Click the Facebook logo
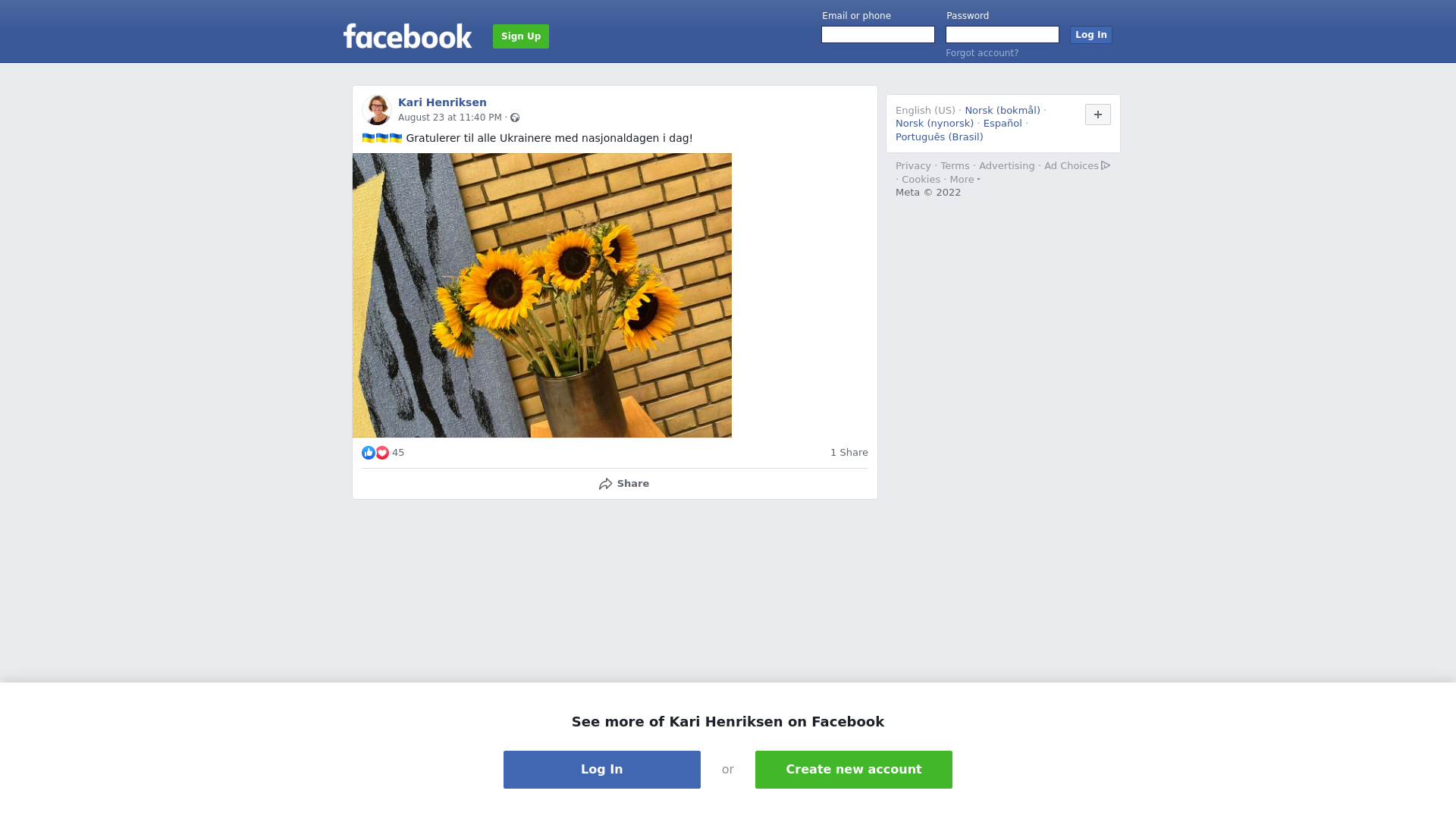 [x=407, y=36]
